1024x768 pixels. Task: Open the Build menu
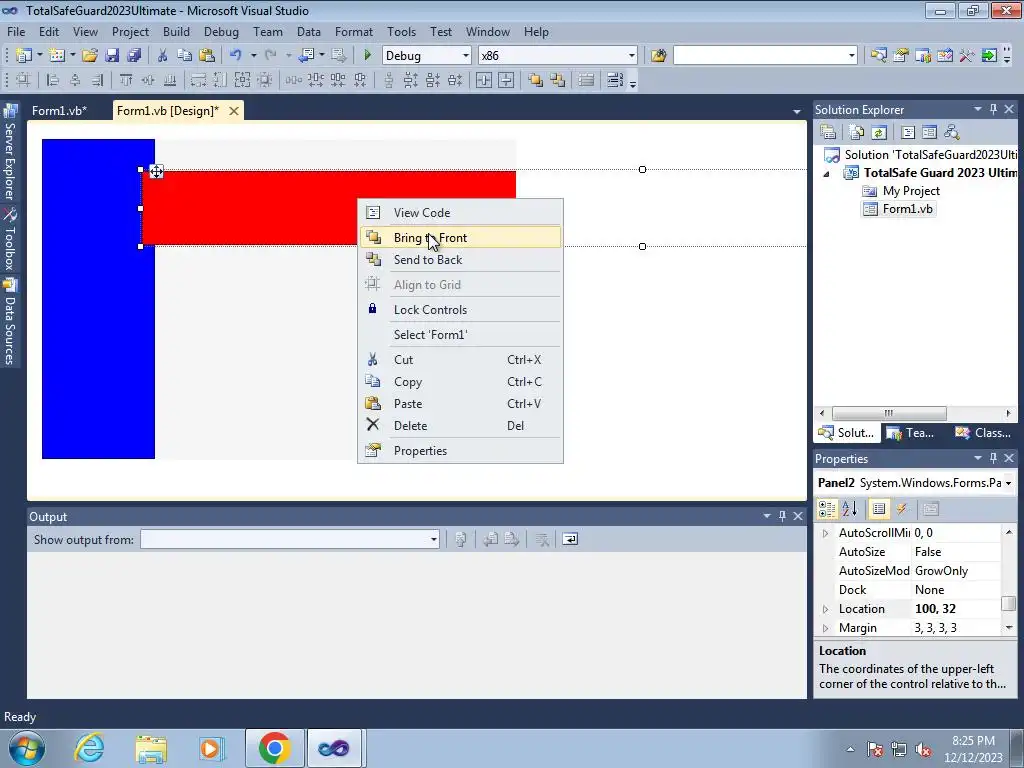(x=176, y=31)
